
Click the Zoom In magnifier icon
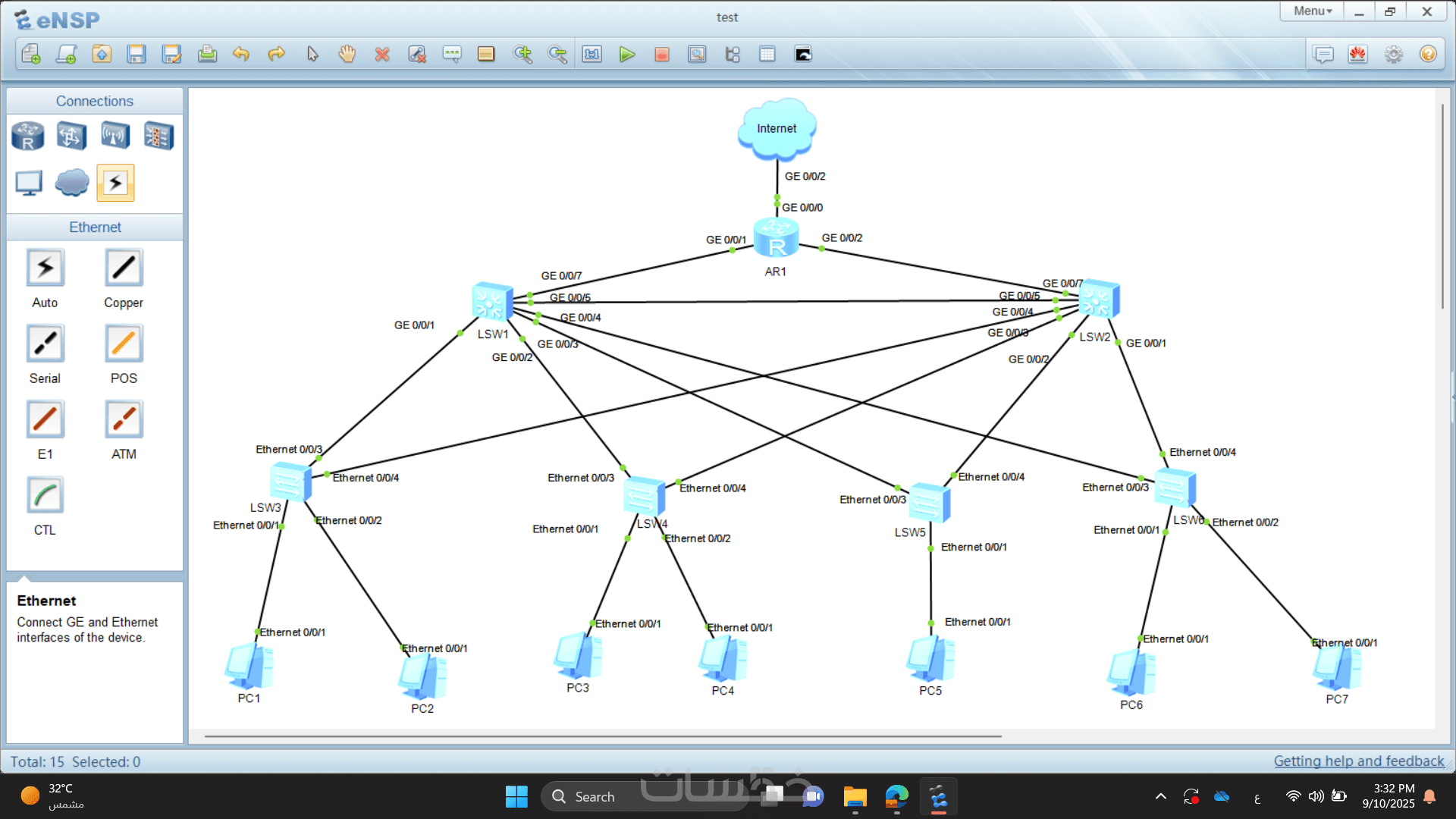[x=522, y=54]
